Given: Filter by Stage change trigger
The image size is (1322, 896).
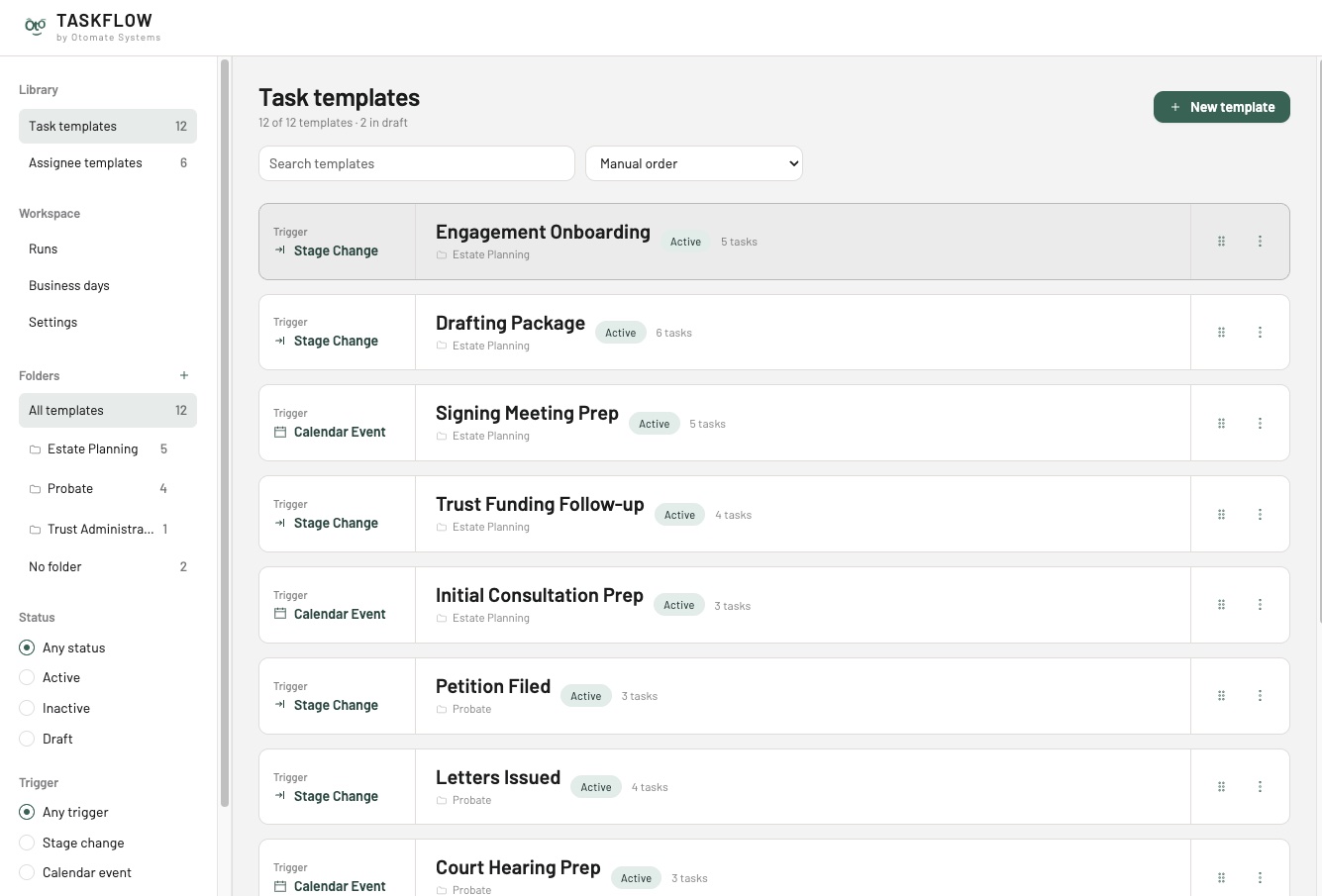Looking at the screenshot, I should point(27,843).
